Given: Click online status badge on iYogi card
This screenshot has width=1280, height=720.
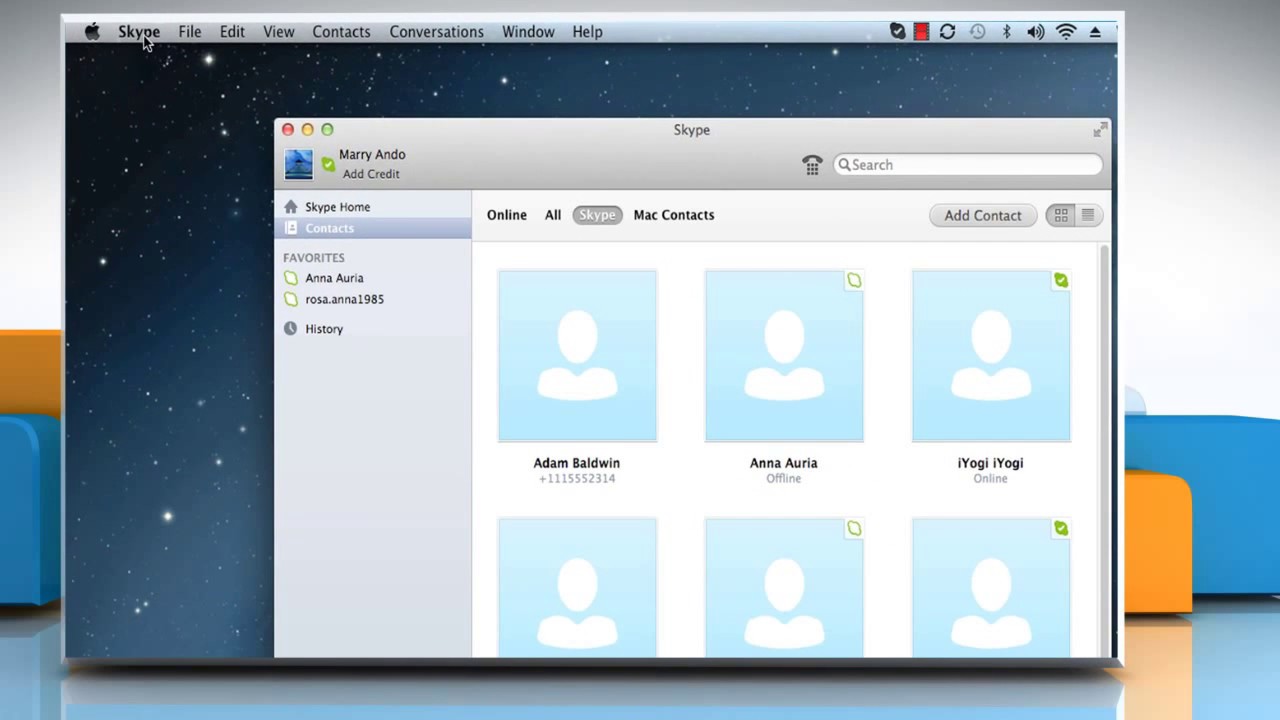Looking at the screenshot, I should pos(1061,281).
